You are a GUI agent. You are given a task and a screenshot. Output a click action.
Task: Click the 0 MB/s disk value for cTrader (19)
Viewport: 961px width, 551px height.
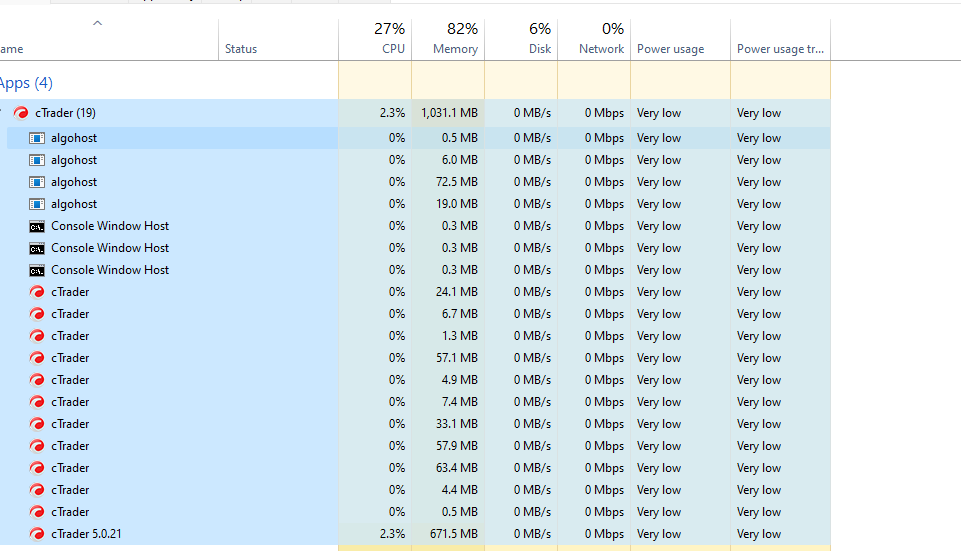(x=533, y=113)
